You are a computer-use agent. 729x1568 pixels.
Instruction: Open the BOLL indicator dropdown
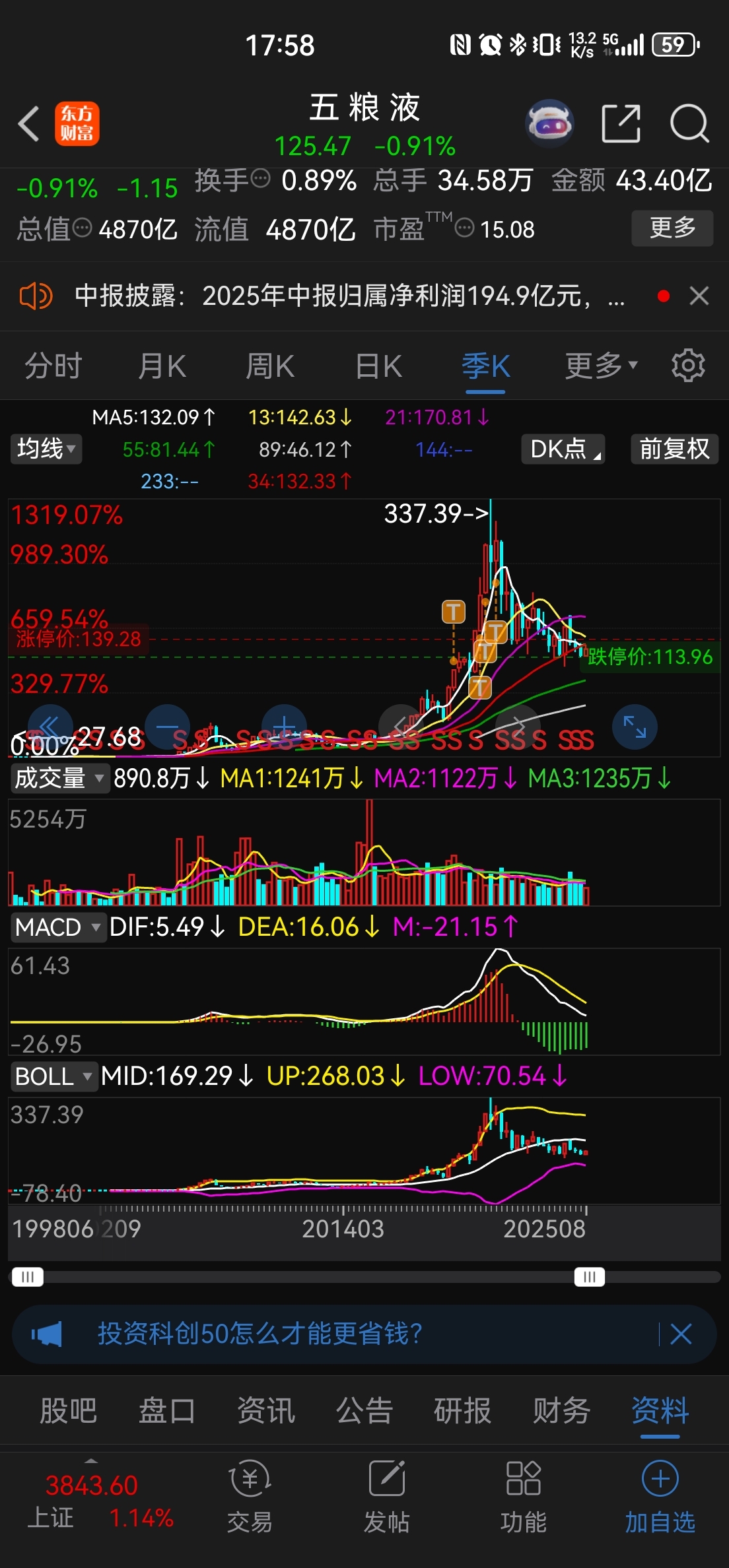(54, 1076)
